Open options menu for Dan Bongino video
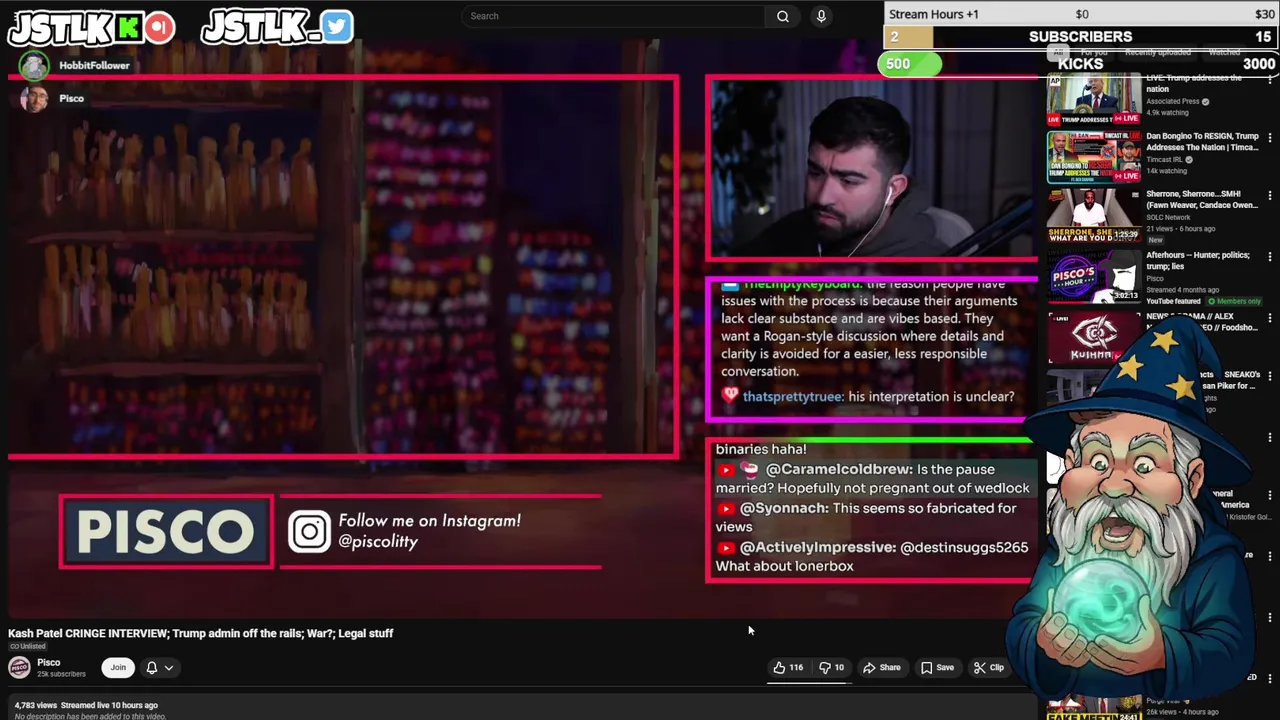 coord(1270,139)
